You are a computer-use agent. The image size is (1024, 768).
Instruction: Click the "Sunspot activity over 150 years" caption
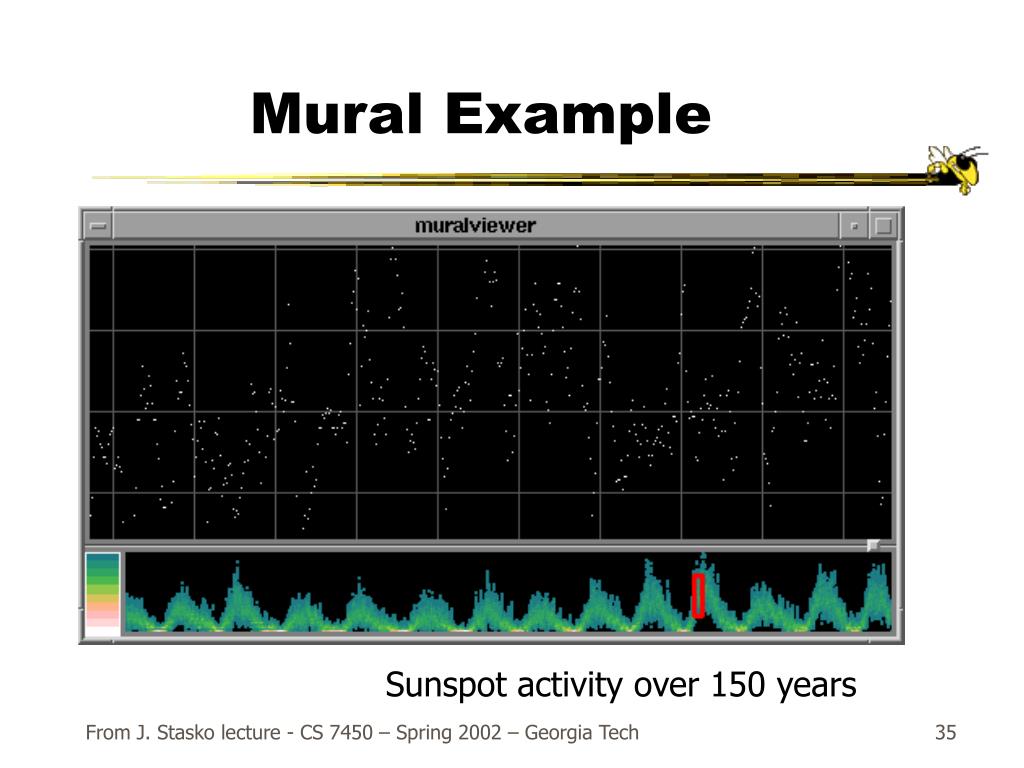coord(620,685)
